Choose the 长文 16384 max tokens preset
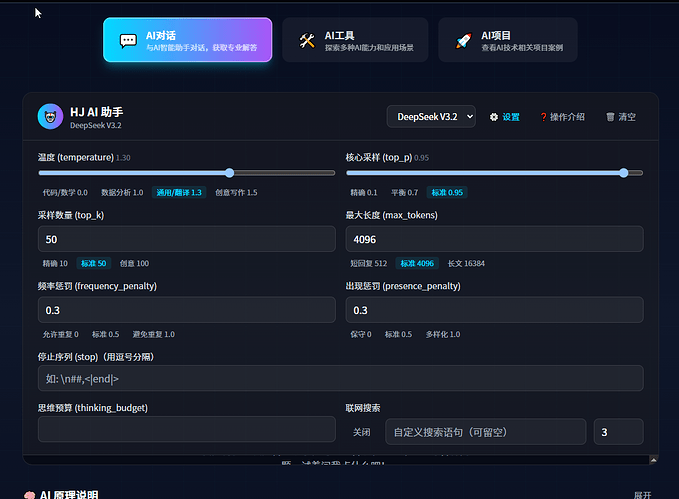679x499 pixels. (x=466, y=263)
